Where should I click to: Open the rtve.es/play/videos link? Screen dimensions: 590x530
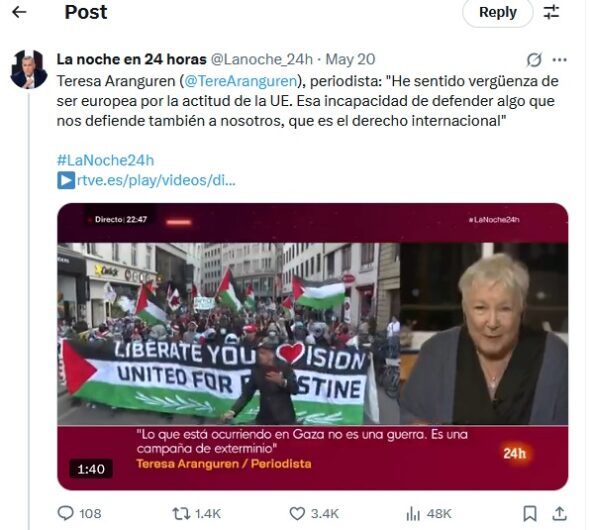pyautogui.click(x=146, y=180)
